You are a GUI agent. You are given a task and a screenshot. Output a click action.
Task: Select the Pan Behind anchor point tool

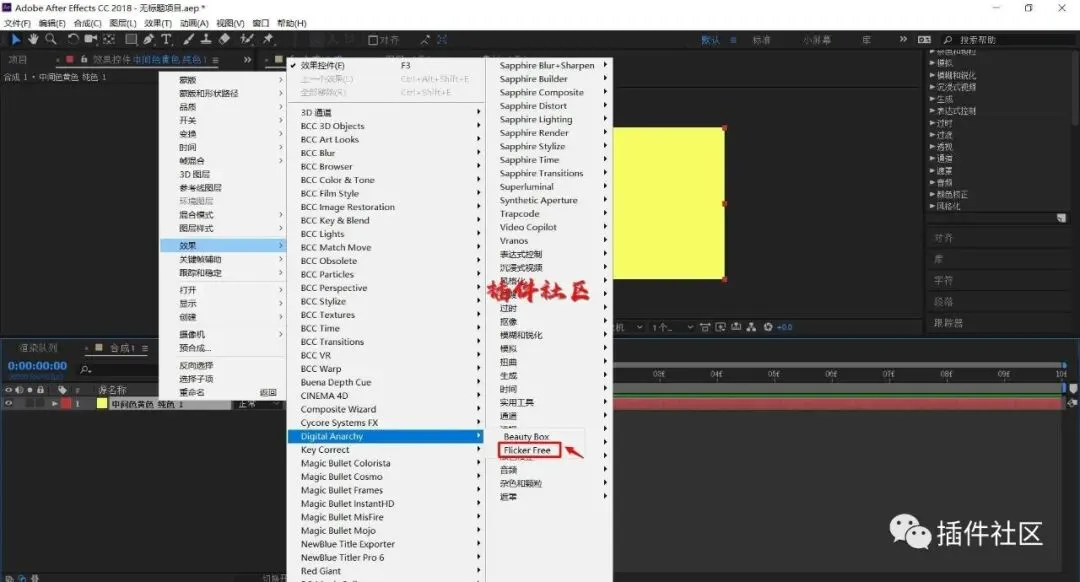click(x=109, y=39)
